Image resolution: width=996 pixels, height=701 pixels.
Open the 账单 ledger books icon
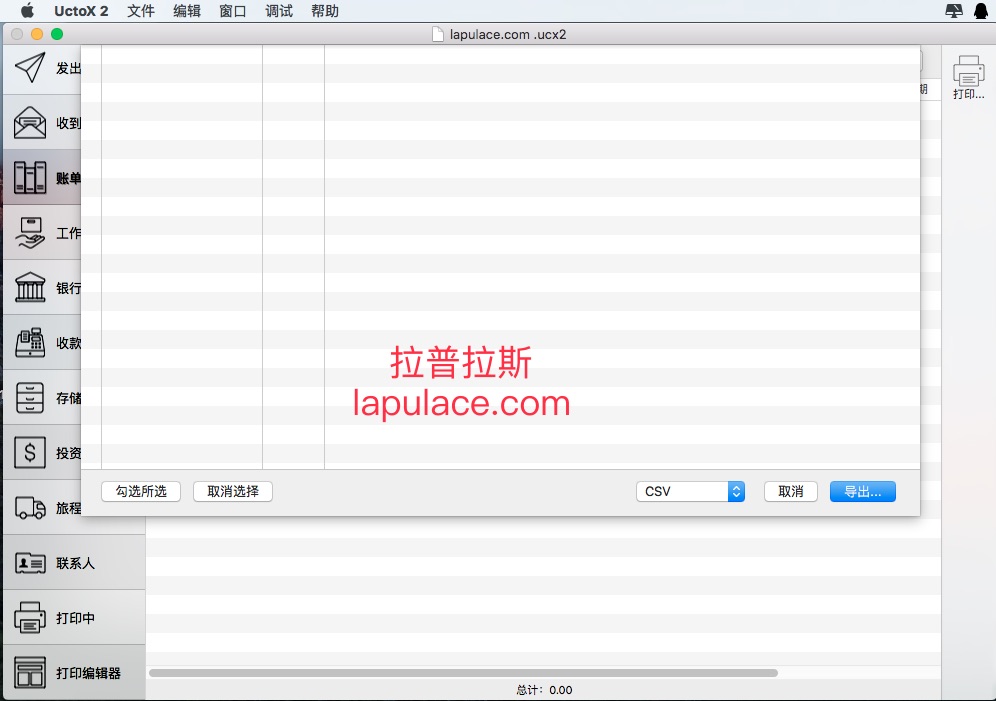[30, 177]
